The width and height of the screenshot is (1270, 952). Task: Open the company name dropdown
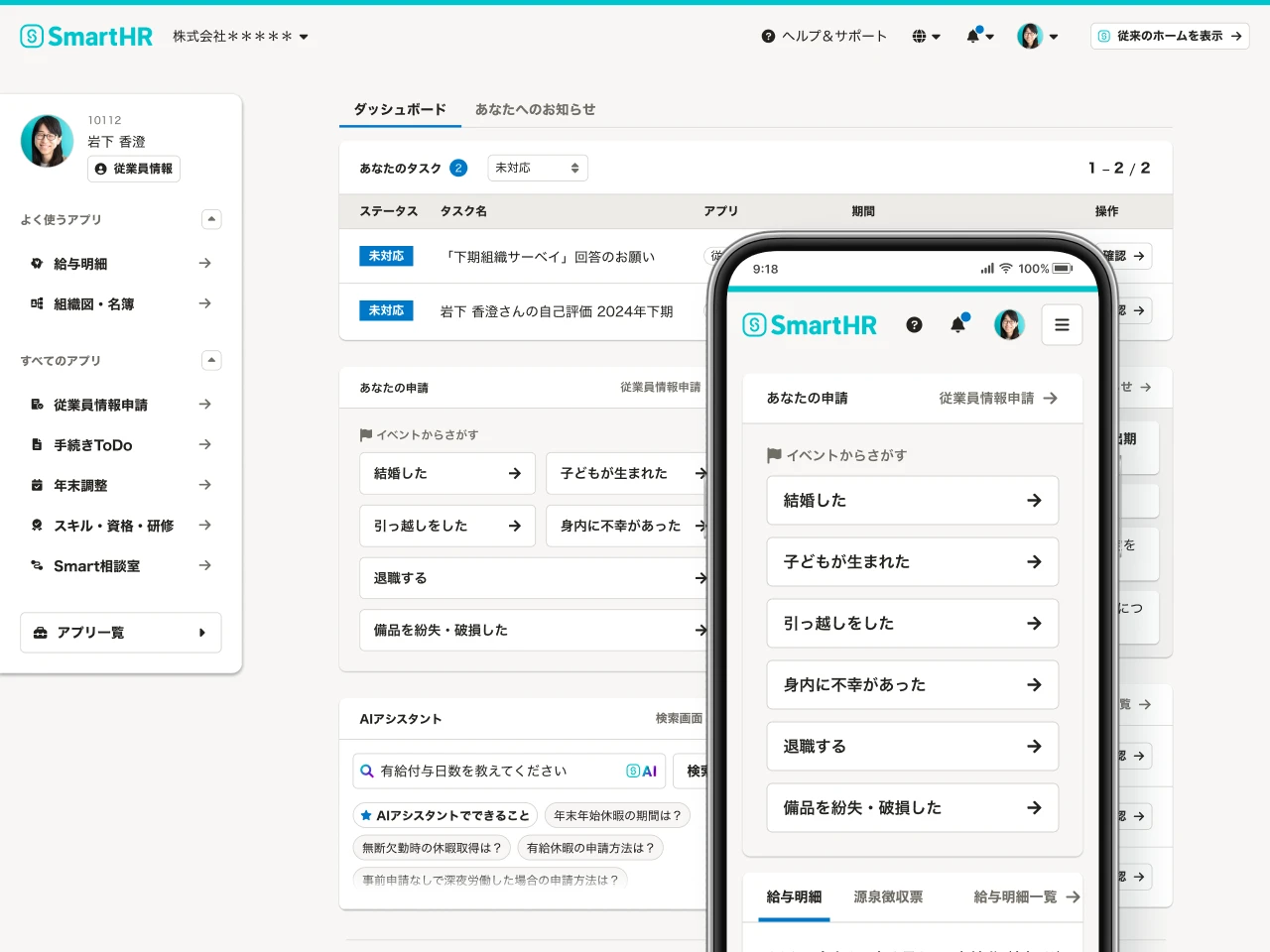point(241,37)
